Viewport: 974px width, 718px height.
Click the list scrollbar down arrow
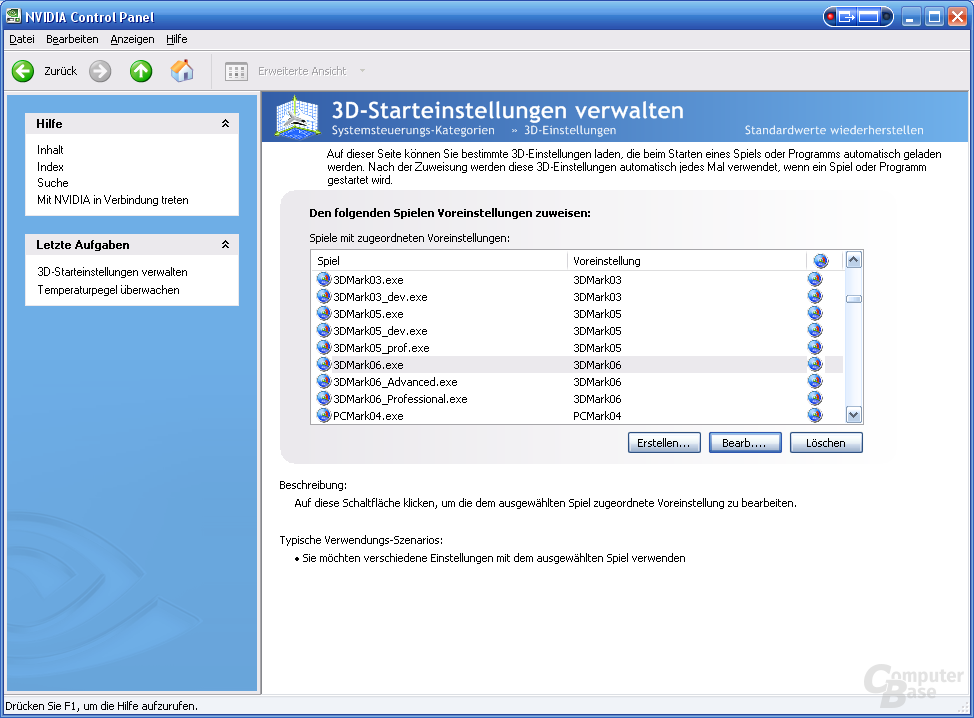[854, 415]
